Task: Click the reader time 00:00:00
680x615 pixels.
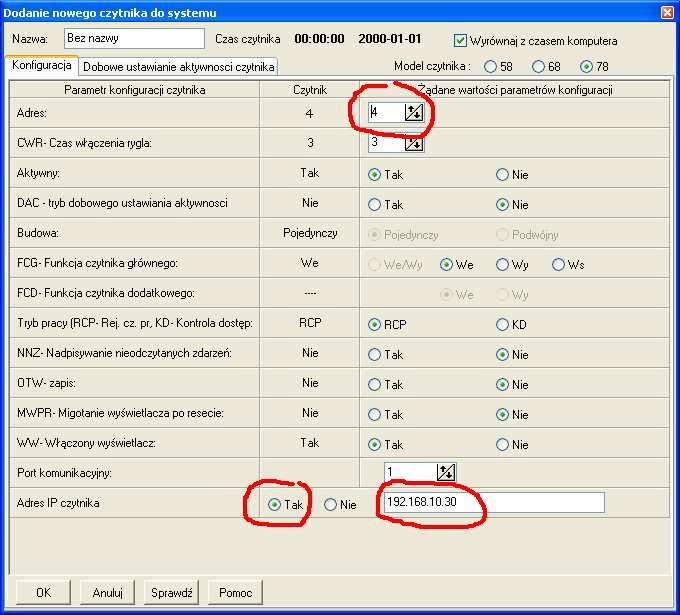Action: (319, 39)
